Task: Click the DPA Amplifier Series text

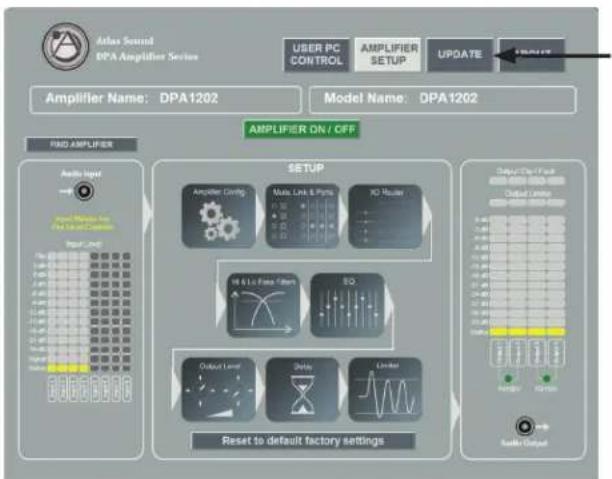Action: tap(147, 57)
